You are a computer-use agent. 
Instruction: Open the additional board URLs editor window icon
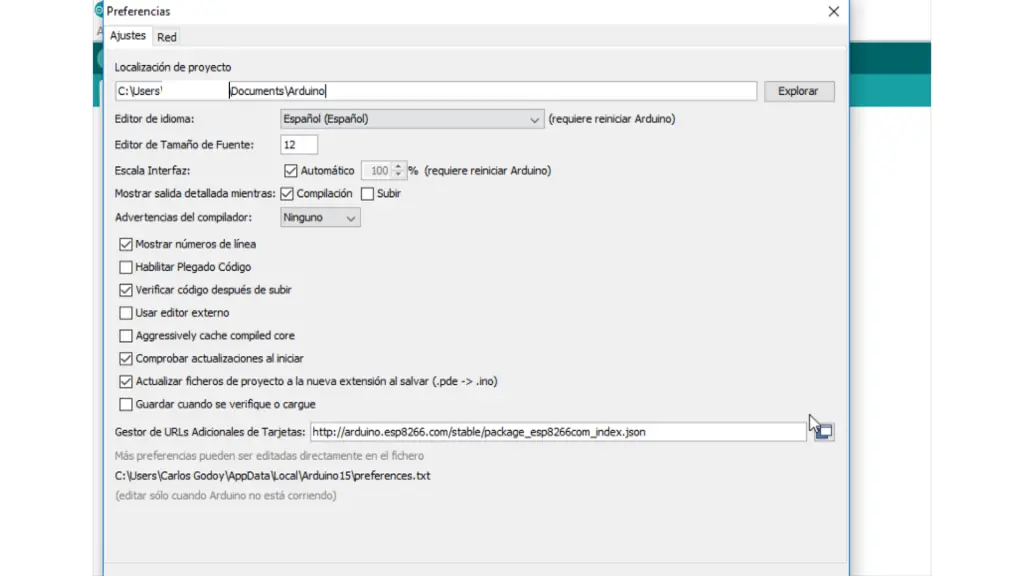point(824,432)
